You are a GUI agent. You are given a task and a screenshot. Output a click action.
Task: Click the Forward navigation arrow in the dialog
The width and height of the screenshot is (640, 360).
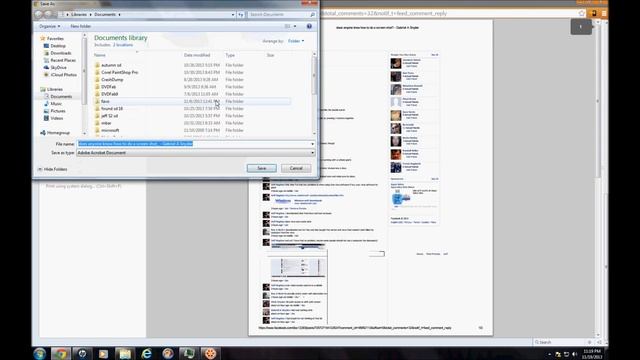point(48,14)
